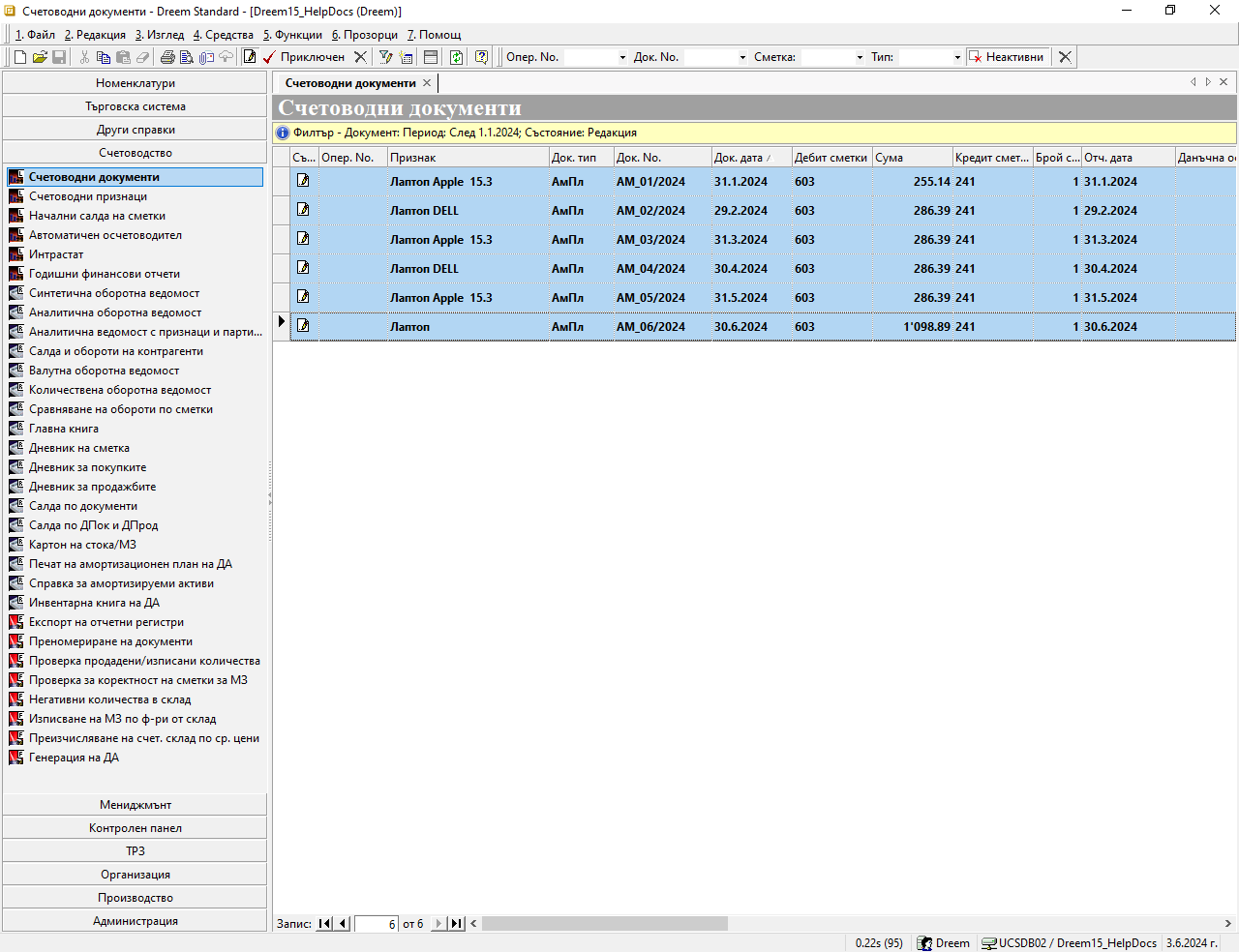Viewport: 1239px width, 952px height.
Task: Open Print preview from the toolbar
Action: (x=187, y=57)
